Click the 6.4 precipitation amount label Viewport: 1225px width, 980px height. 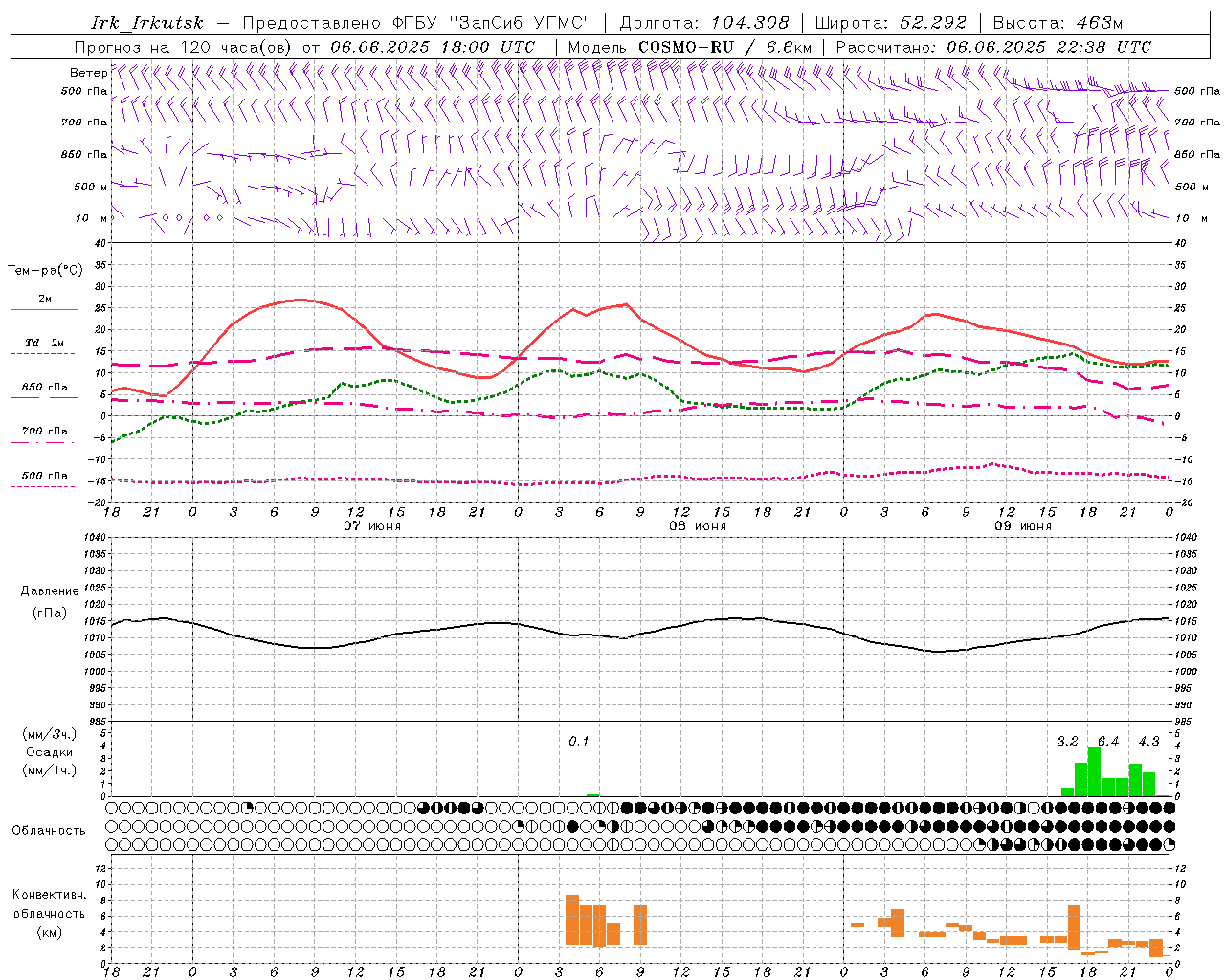(x=1108, y=742)
